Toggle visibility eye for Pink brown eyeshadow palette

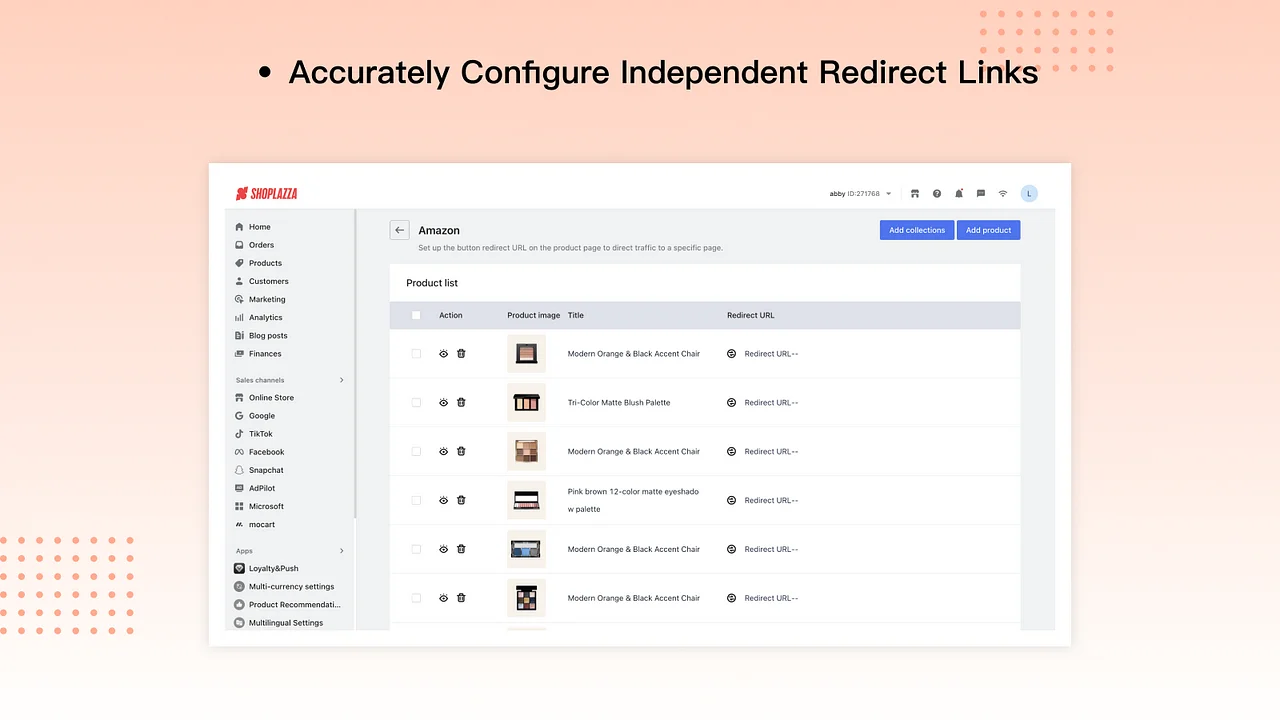coord(444,500)
